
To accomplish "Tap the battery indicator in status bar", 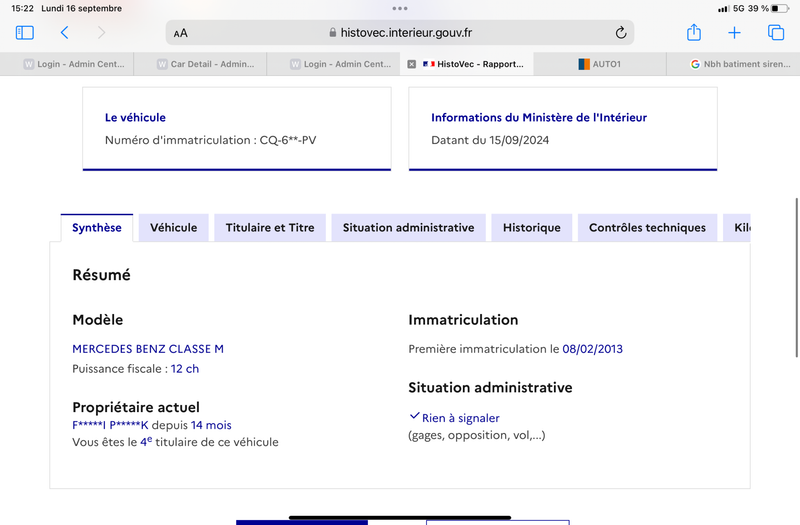I will click(x=779, y=8).
